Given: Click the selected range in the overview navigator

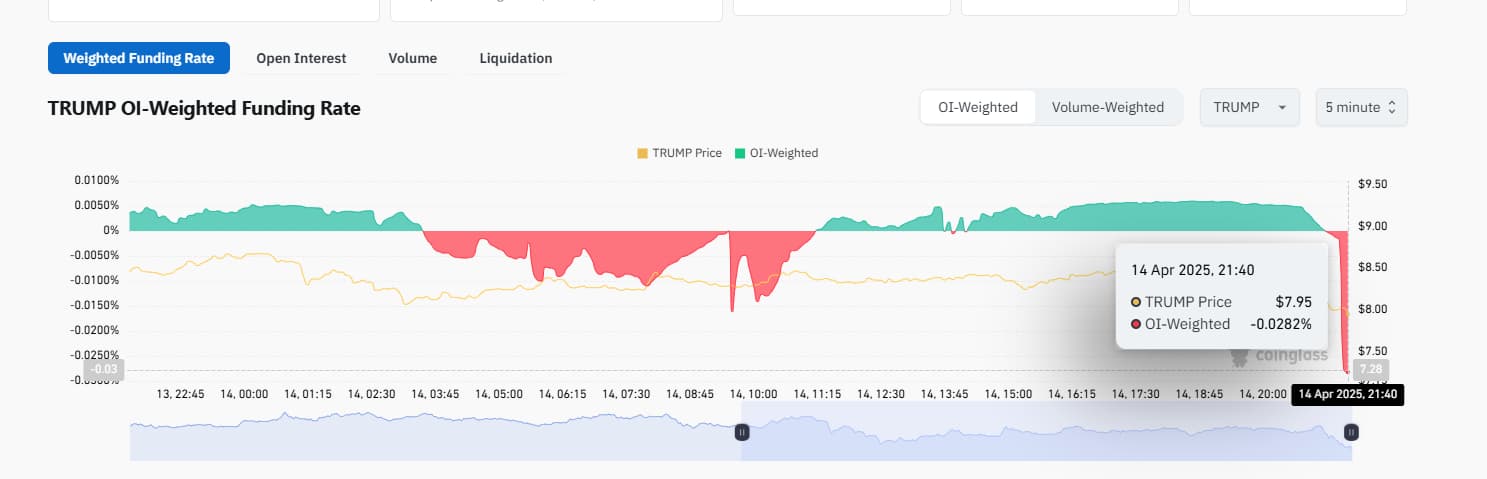Looking at the screenshot, I should pyautogui.click(x=1046, y=432).
